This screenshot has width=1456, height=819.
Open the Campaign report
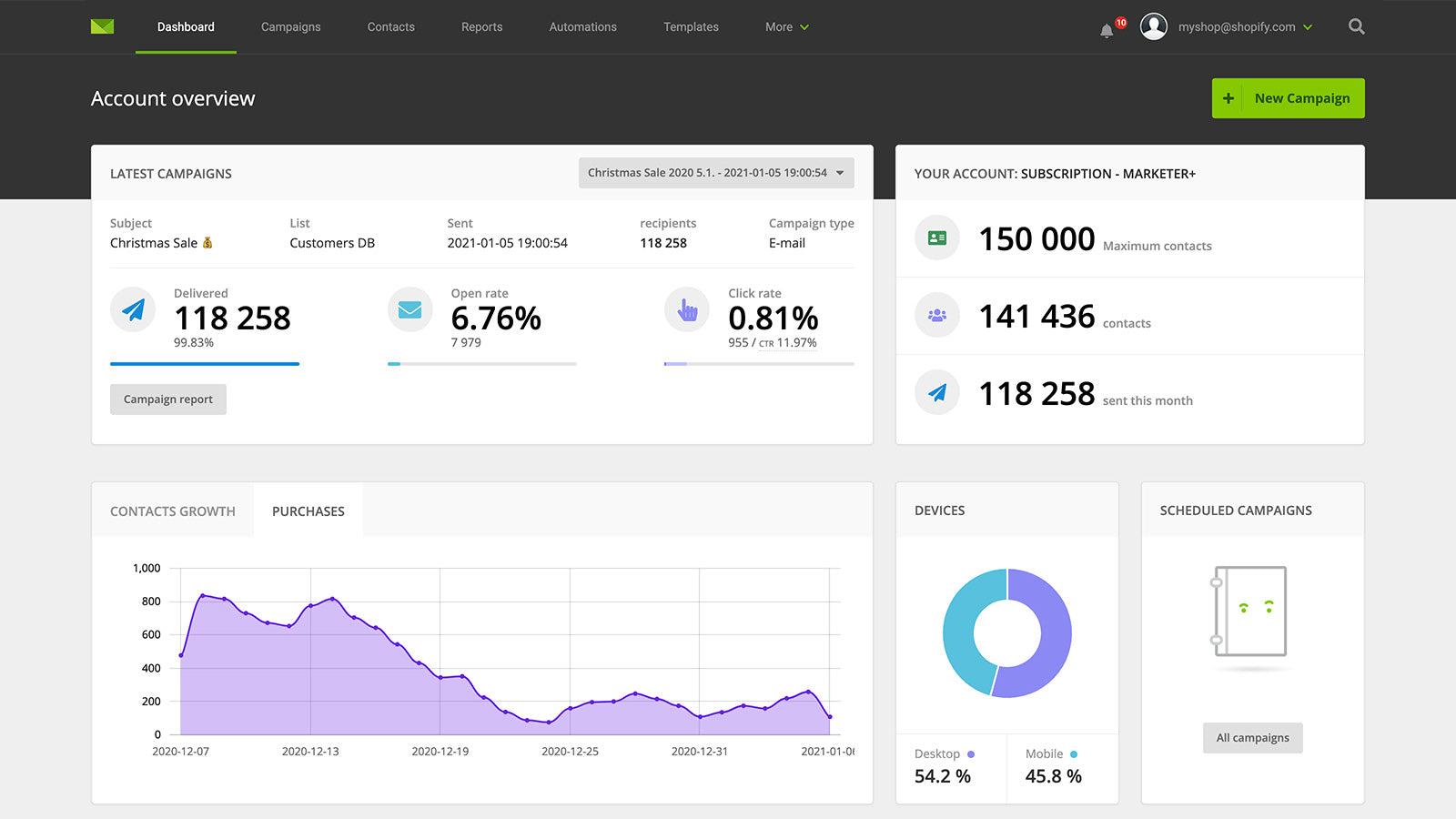point(167,399)
